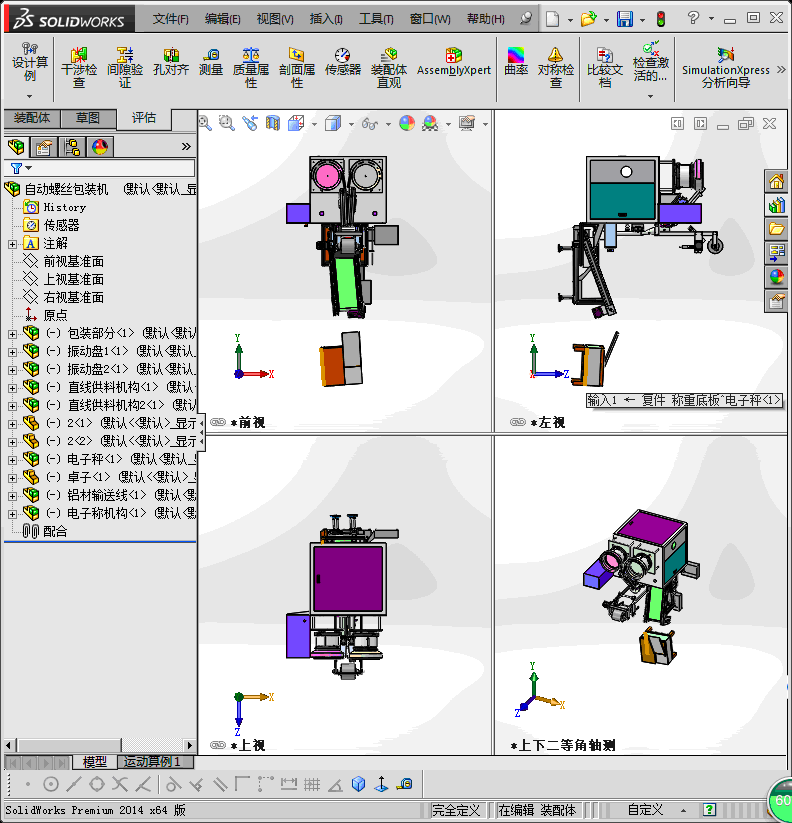Expand the 振动盘1<1> component

point(13,352)
